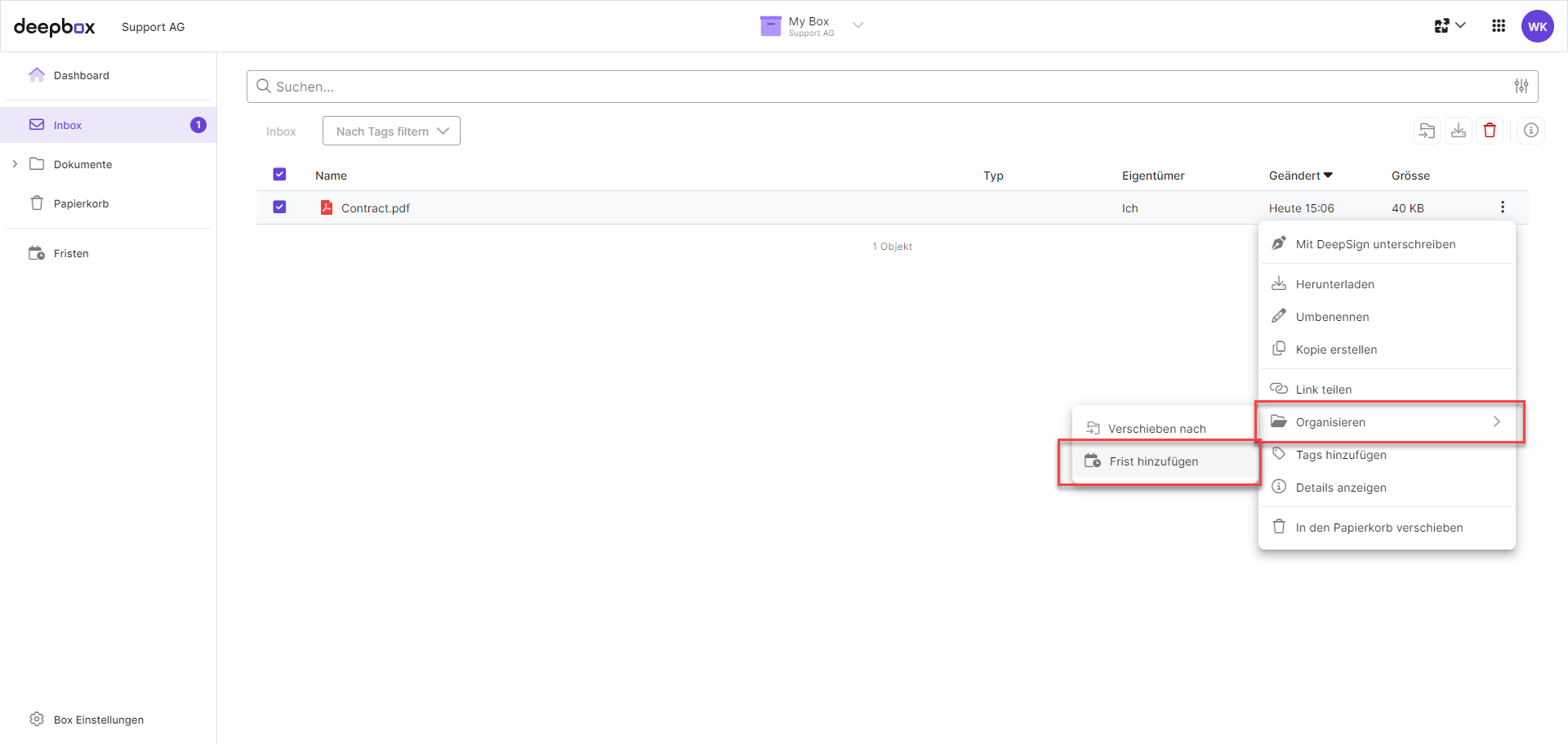Expand the Dokumente sidebar folder
Screen dimensions: 1568x744
[14, 163]
